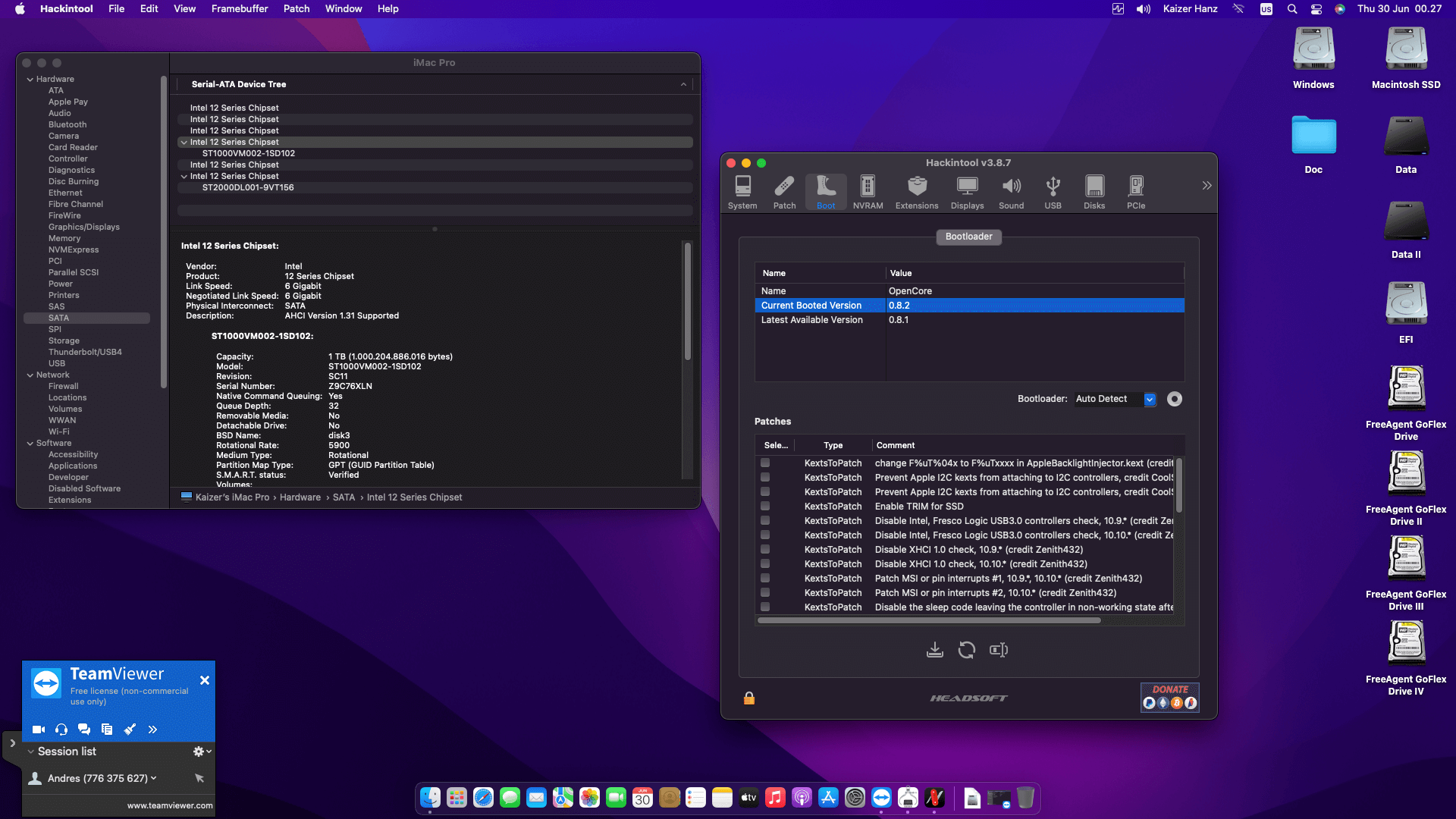Viewport: 1456px width, 819px height.
Task: Open the www.teamviewer.com link
Action: [170, 805]
